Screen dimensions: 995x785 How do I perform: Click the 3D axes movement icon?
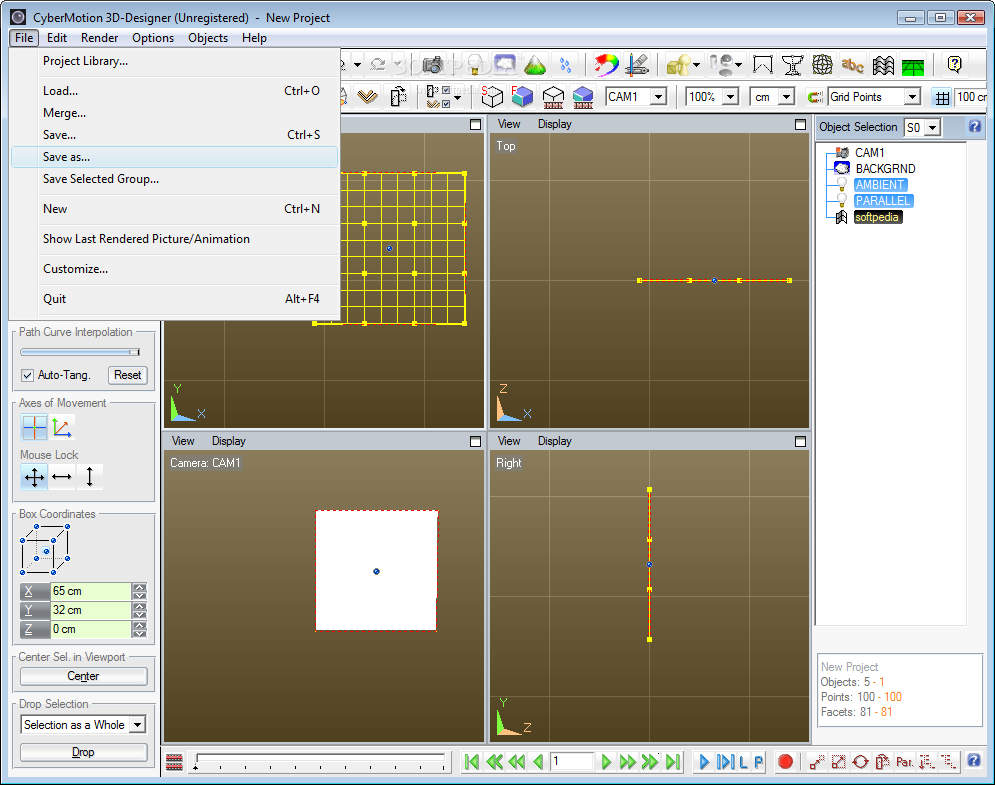(62, 427)
